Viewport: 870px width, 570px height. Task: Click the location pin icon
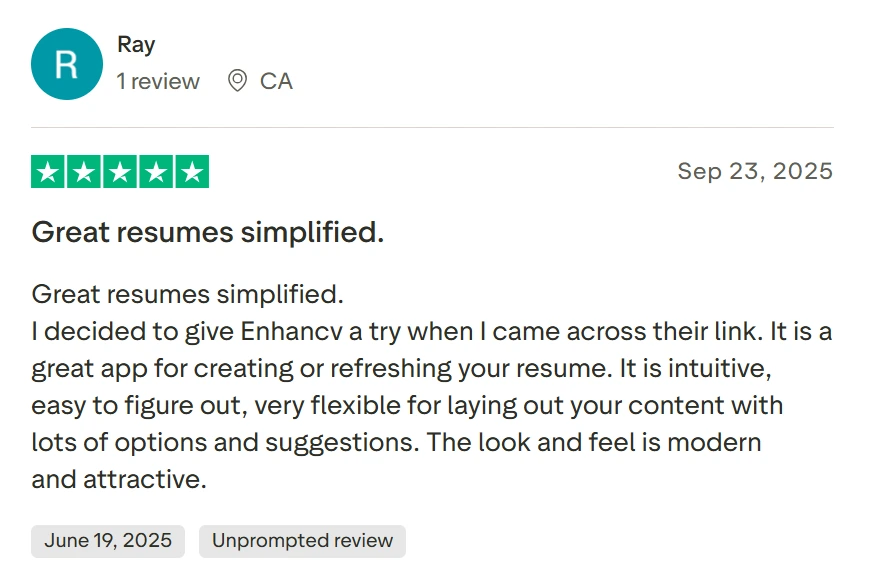coord(237,81)
